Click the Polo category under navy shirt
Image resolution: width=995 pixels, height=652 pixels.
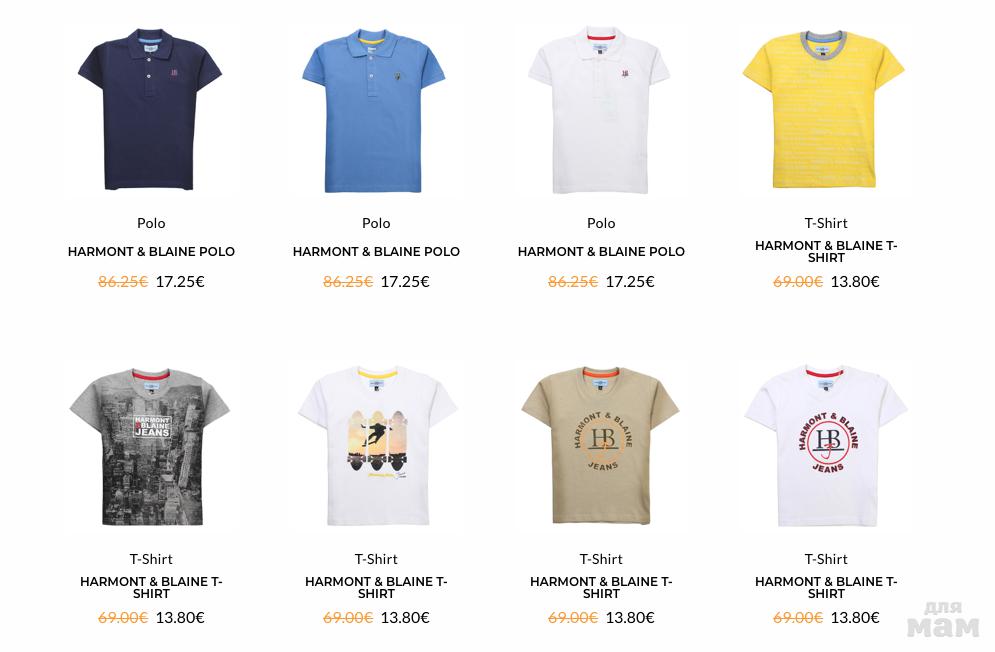151,223
